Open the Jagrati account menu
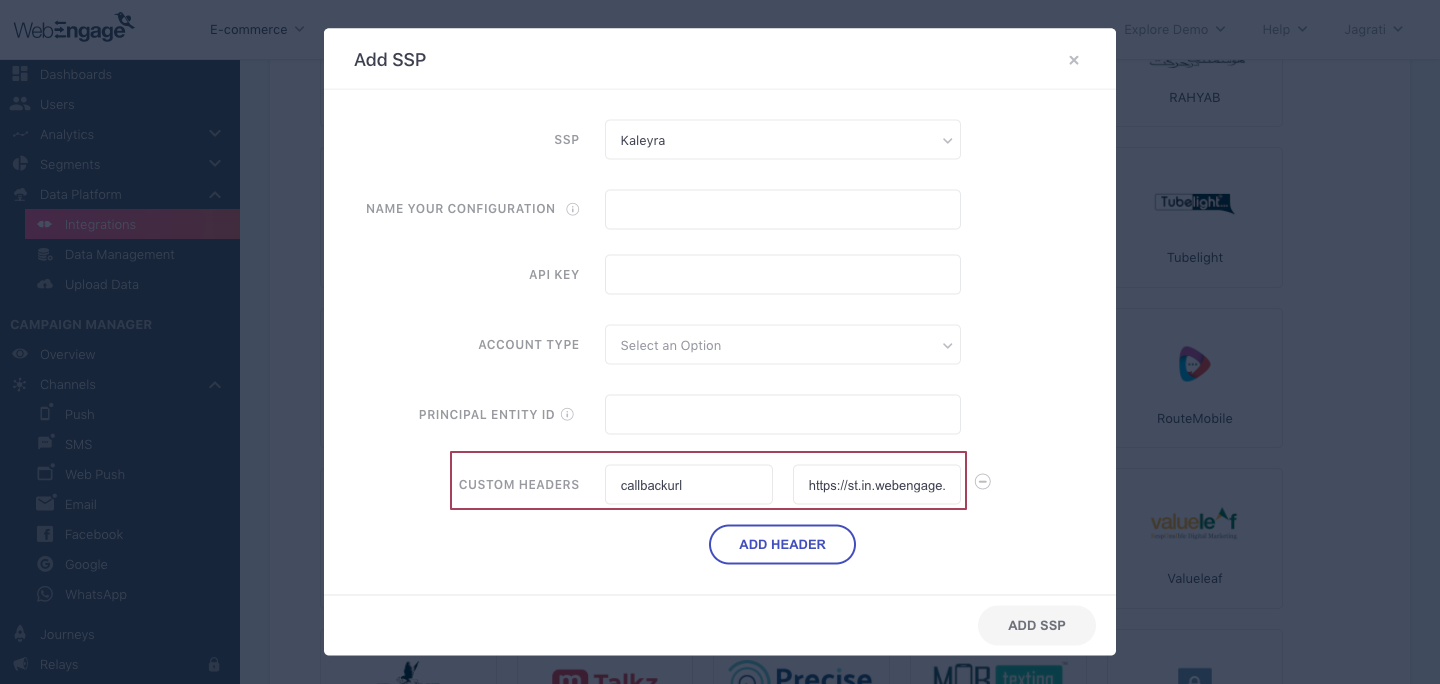1440x684 pixels. click(x=1373, y=30)
